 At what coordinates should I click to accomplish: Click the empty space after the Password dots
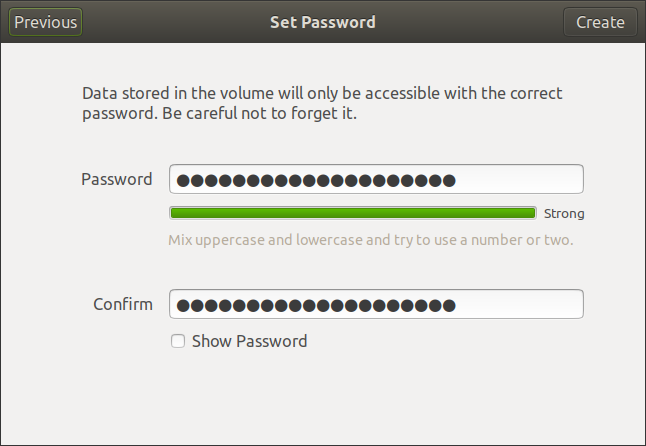[518, 180]
